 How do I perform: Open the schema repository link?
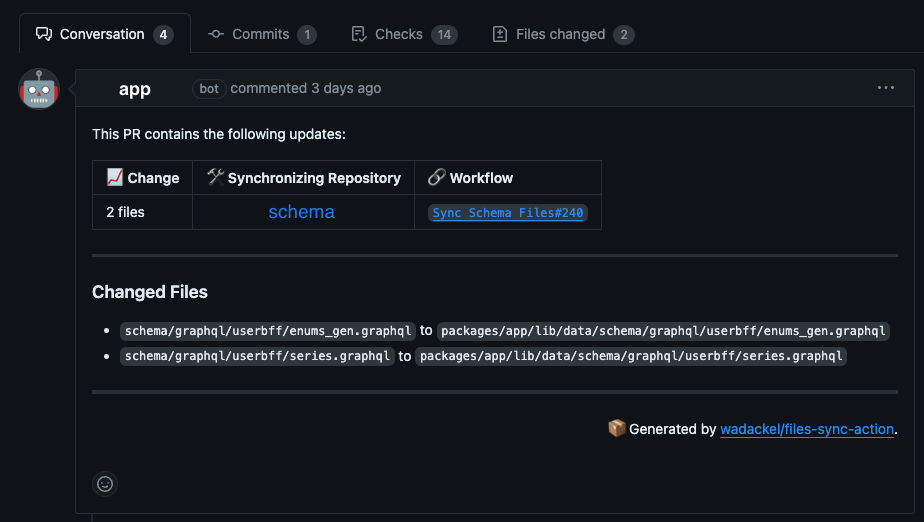pos(302,212)
